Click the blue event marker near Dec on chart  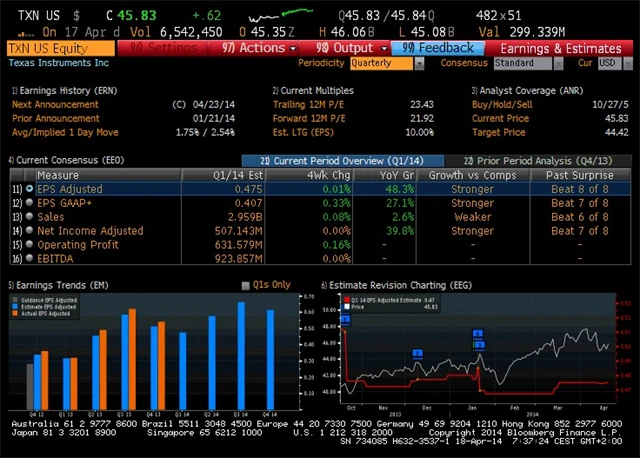click(417, 354)
